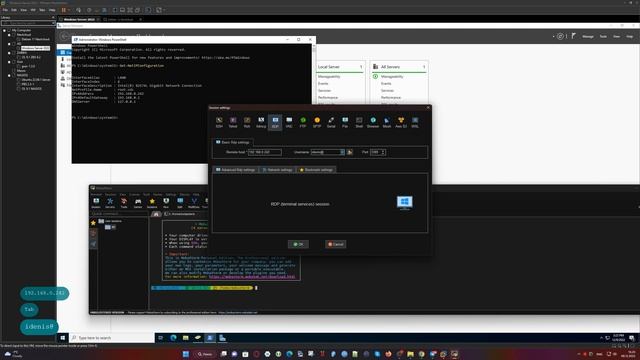Click the Quick connect field in MobaXterm

(x=119, y=214)
